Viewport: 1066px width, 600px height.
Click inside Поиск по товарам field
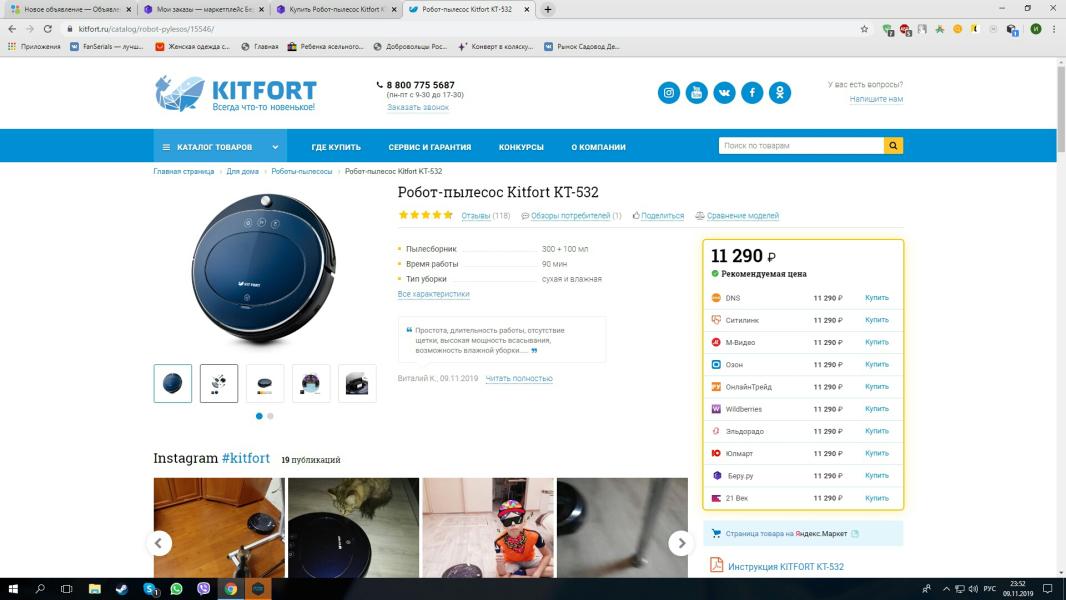(x=801, y=145)
